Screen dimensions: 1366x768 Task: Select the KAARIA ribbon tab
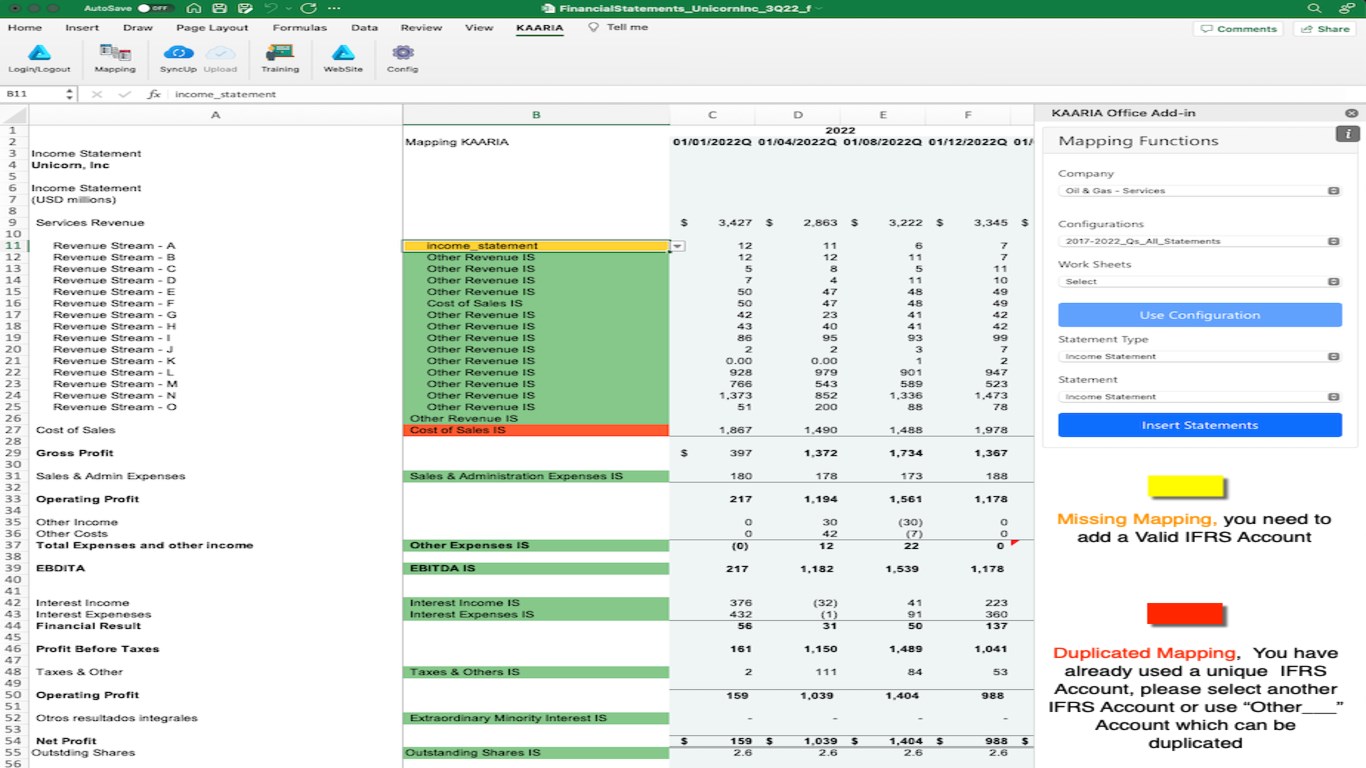pyautogui.click(x=539, y=28)
